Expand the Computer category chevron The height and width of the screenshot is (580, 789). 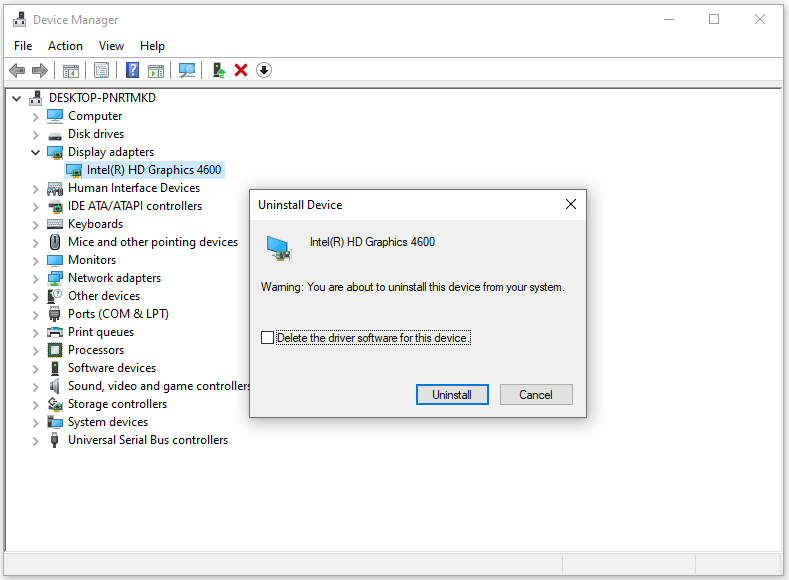(x=35, y=117)
